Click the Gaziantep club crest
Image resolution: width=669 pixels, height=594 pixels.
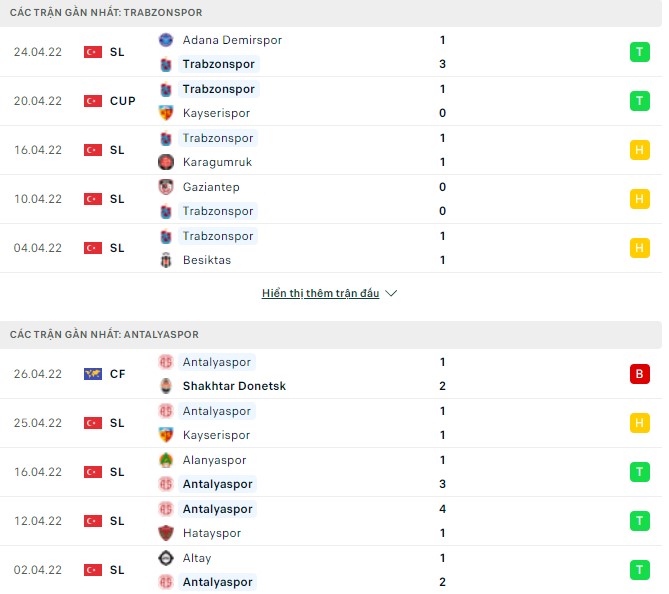(x=166, y=187)
